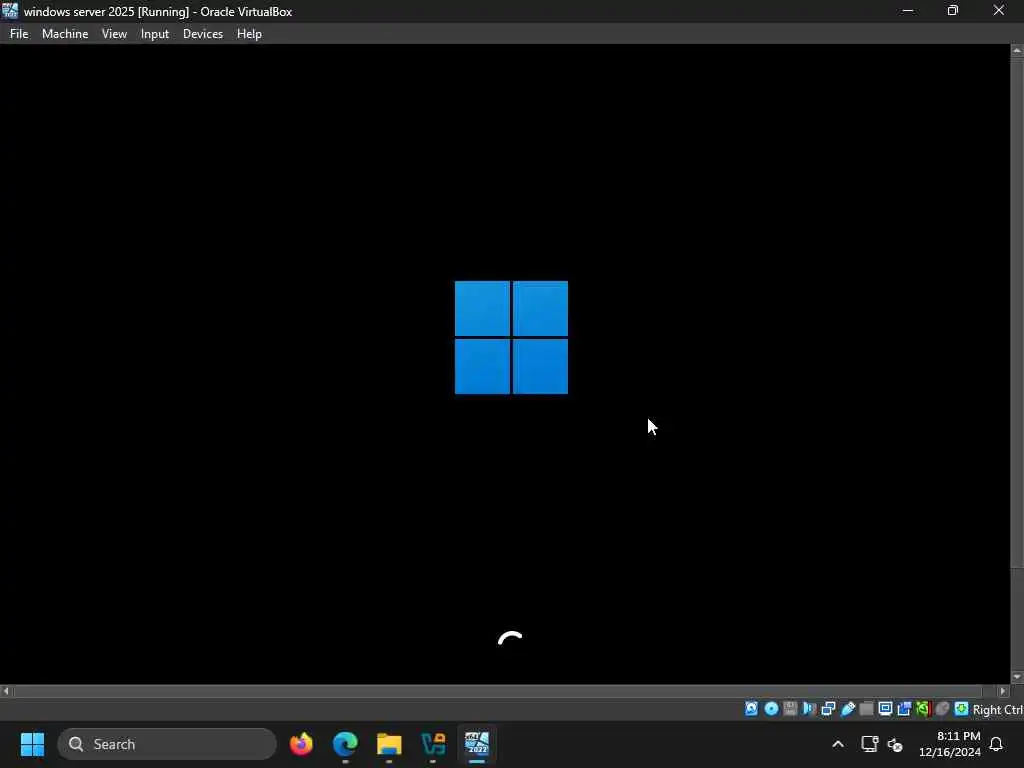The height and width of the screenshot is (768, 1024).
Task: Open the Input menu
Action: click(x=155, y=34)
